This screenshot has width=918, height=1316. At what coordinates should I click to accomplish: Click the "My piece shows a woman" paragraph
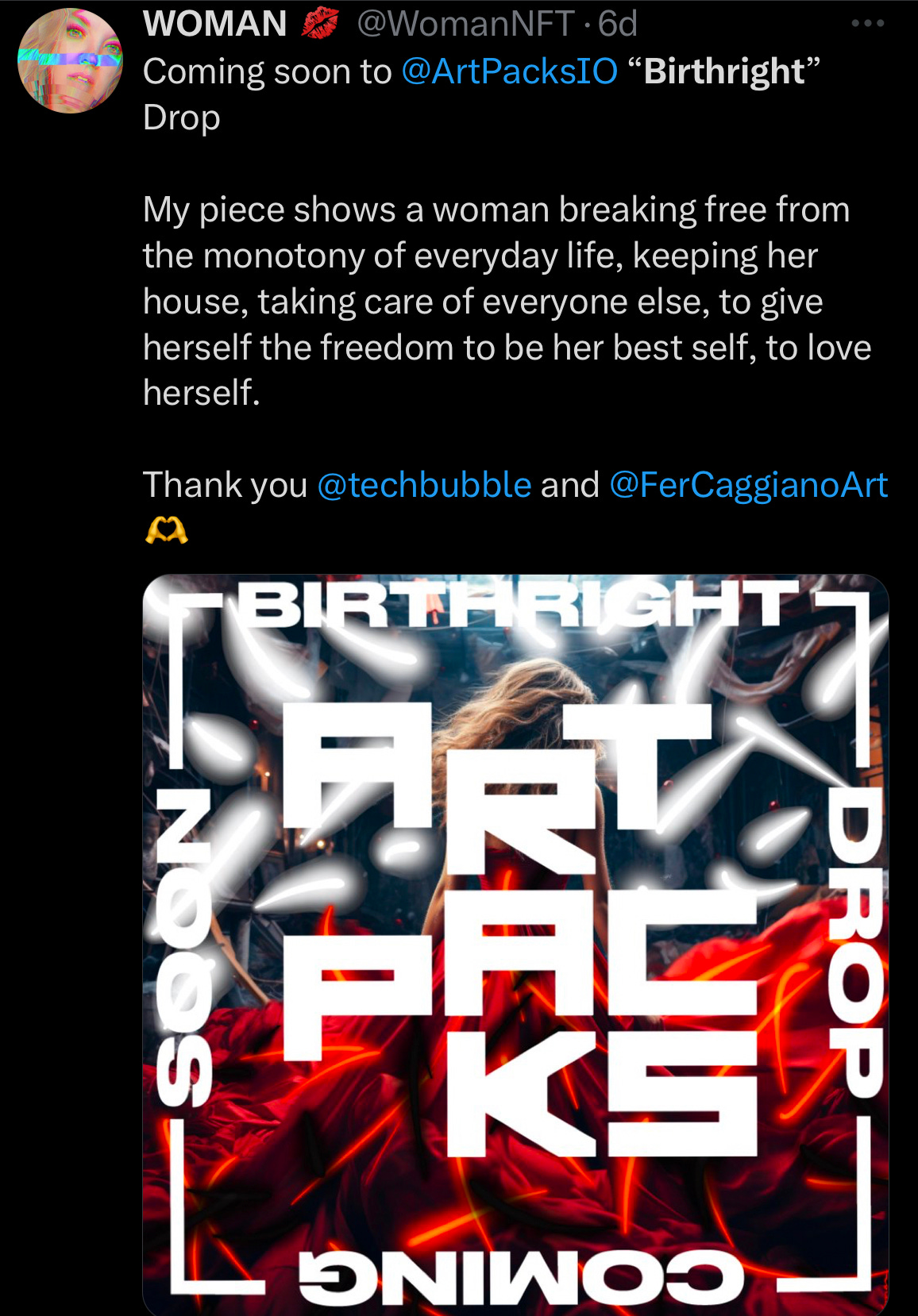click(507, 301)
